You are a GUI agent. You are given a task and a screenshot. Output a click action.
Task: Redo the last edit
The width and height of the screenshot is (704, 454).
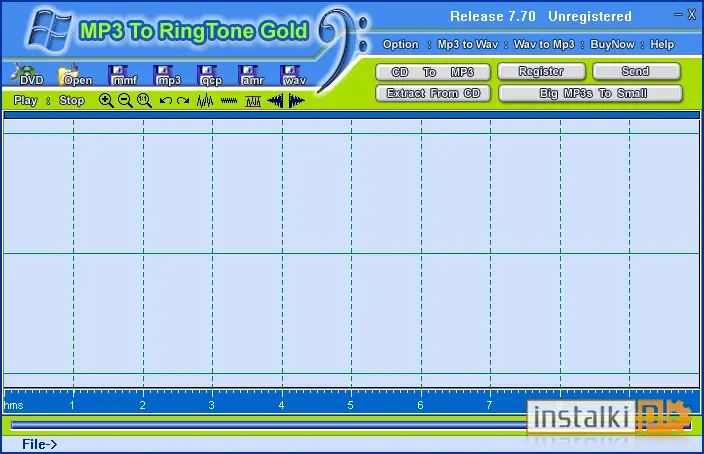tap(183, 101)
